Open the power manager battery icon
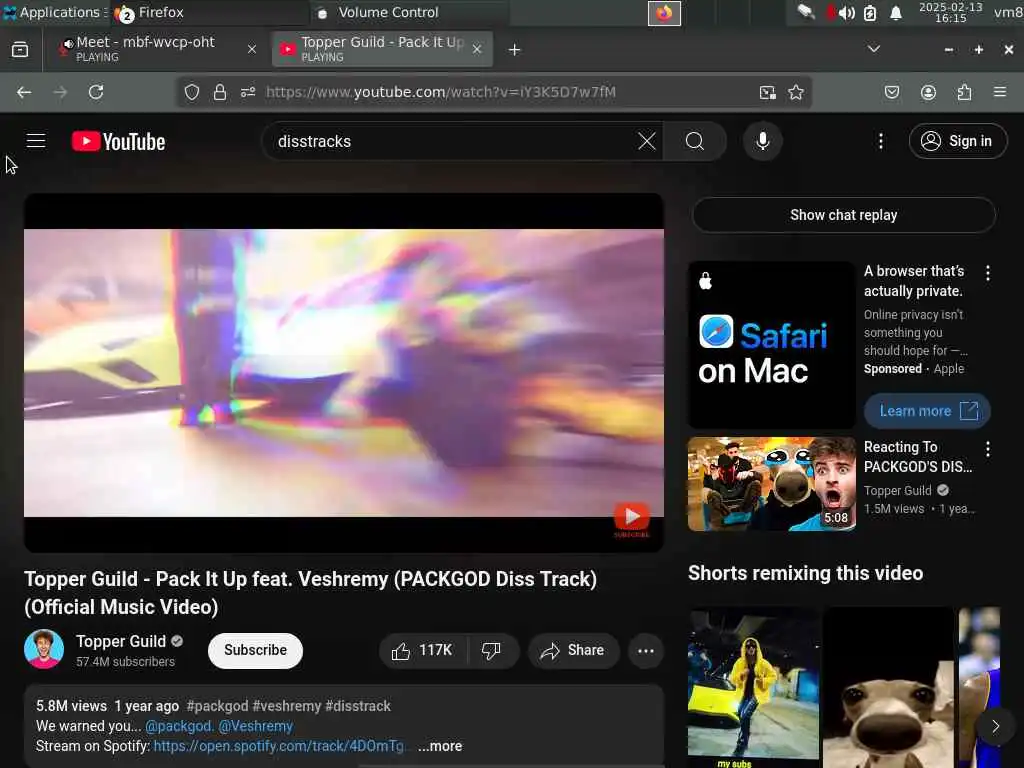1024x768 pixels. (870, 13)
